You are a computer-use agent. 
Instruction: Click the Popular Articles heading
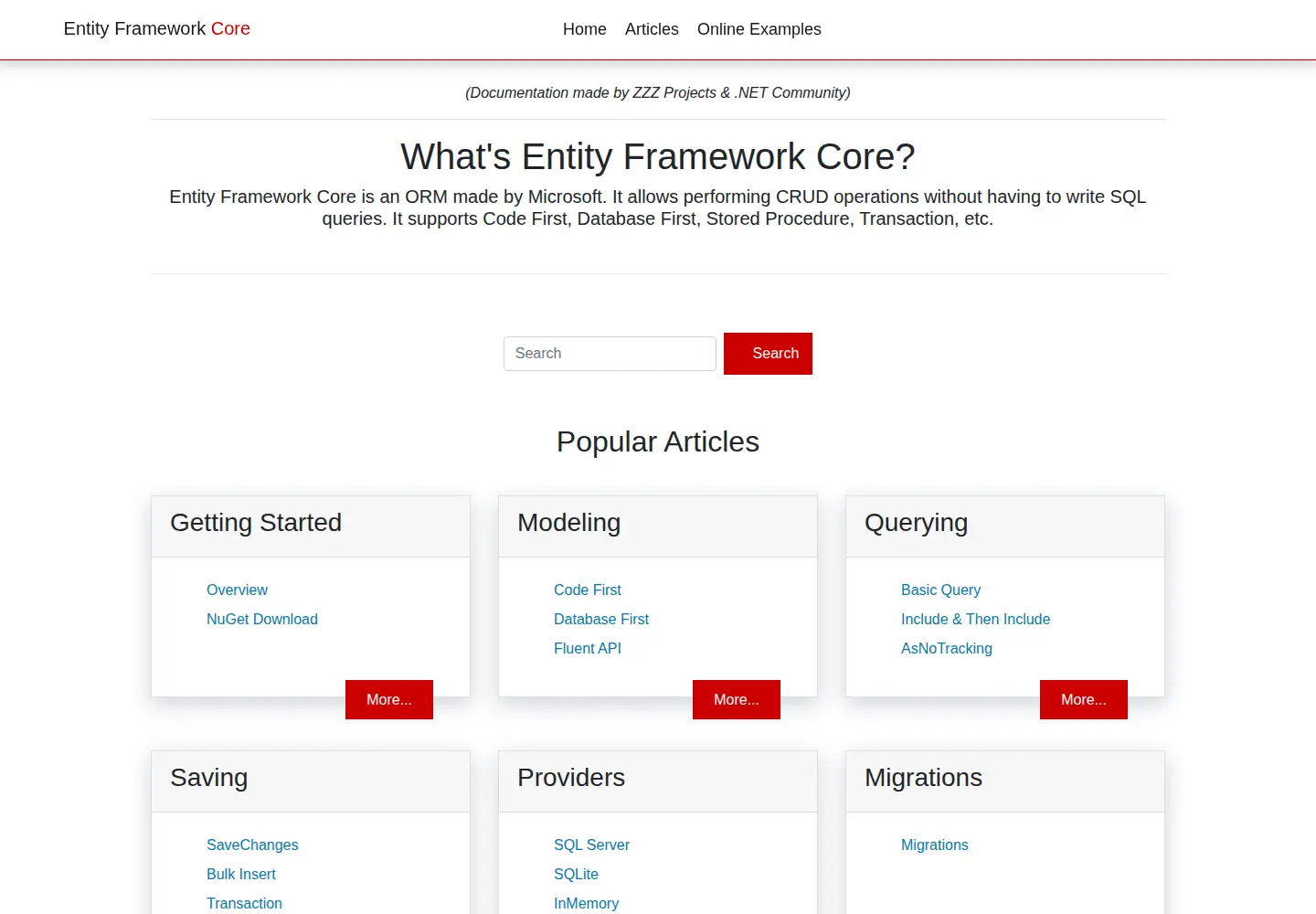coord(658,441)
